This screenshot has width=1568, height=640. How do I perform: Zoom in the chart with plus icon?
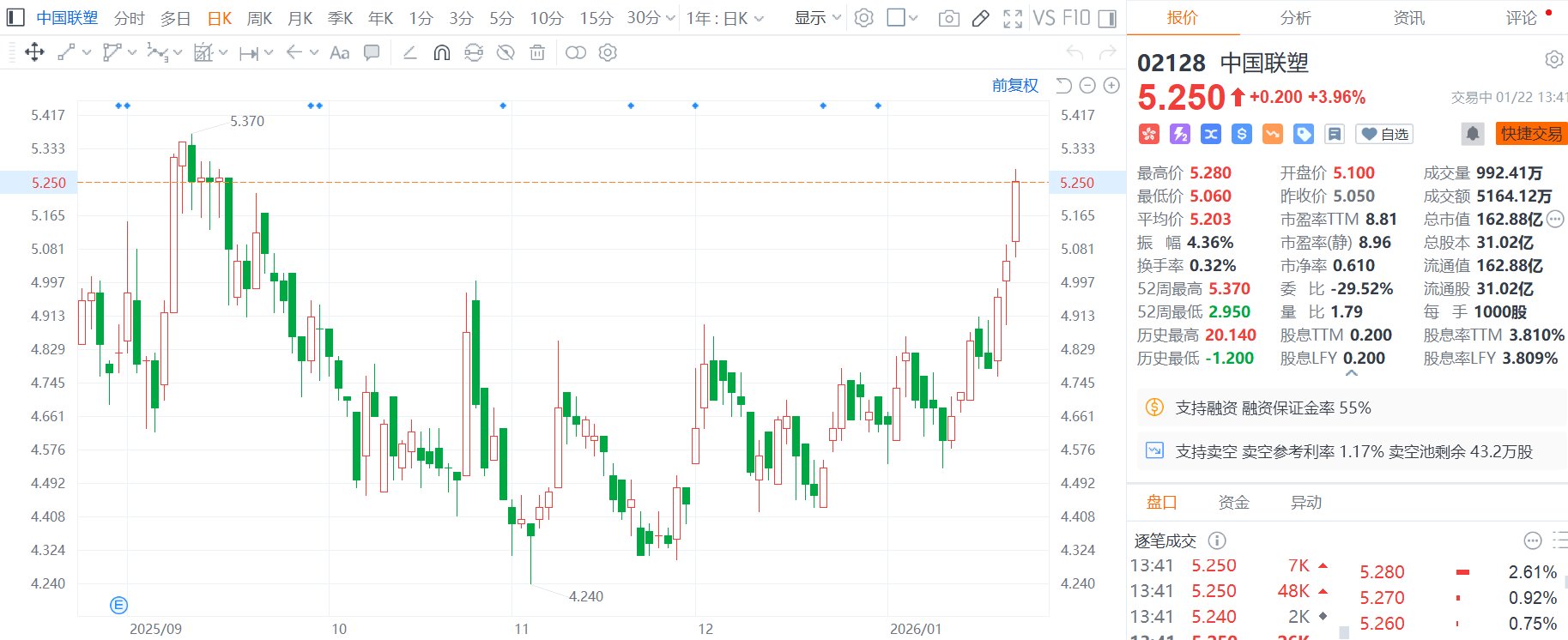(x=1111, y=86)
